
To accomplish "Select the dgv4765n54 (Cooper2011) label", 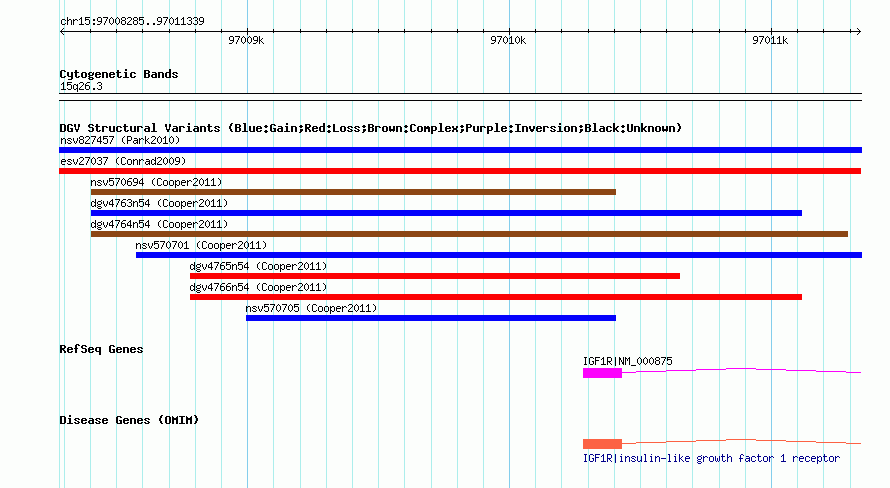I will (258, 266).
